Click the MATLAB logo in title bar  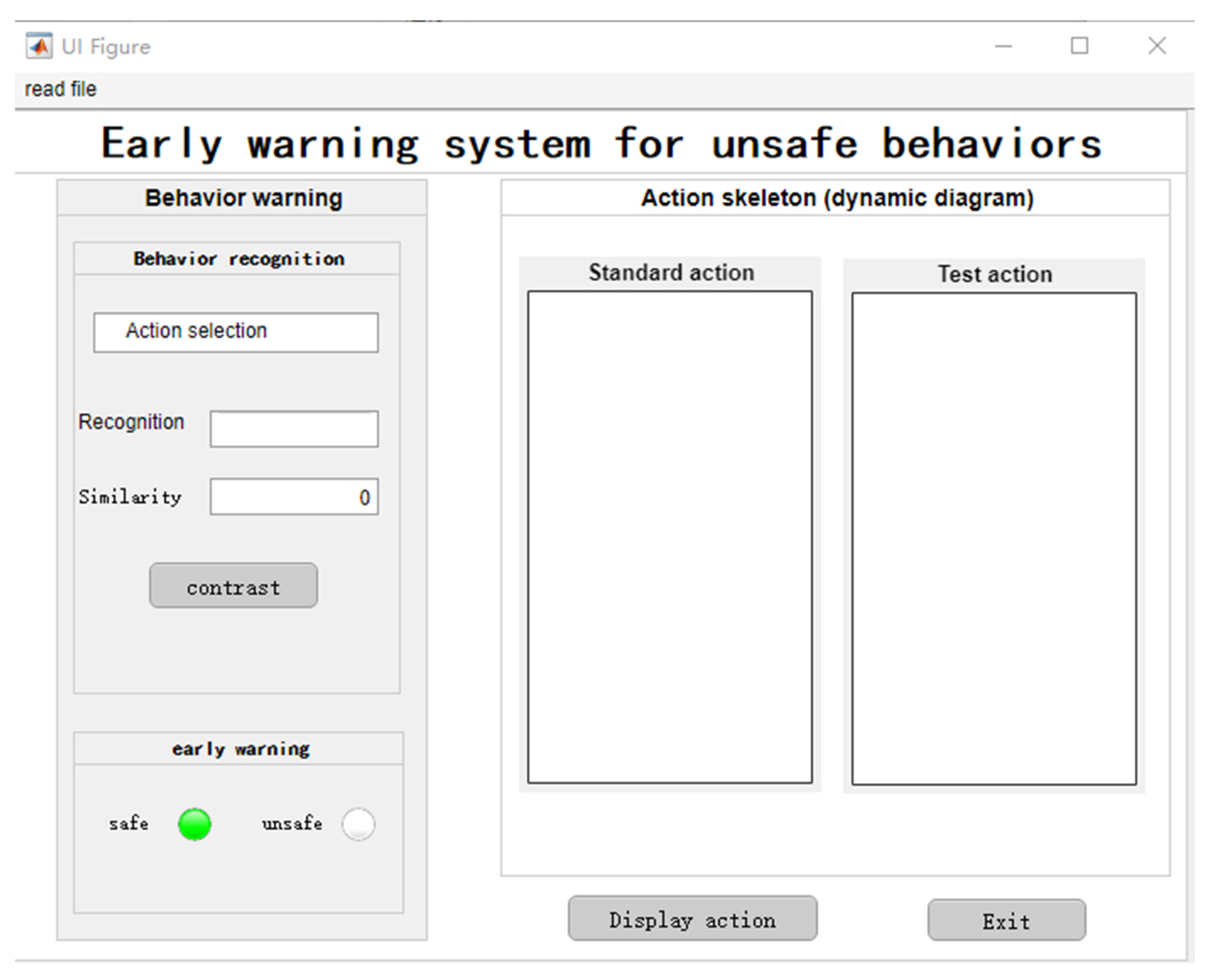(x=39, y=46)
